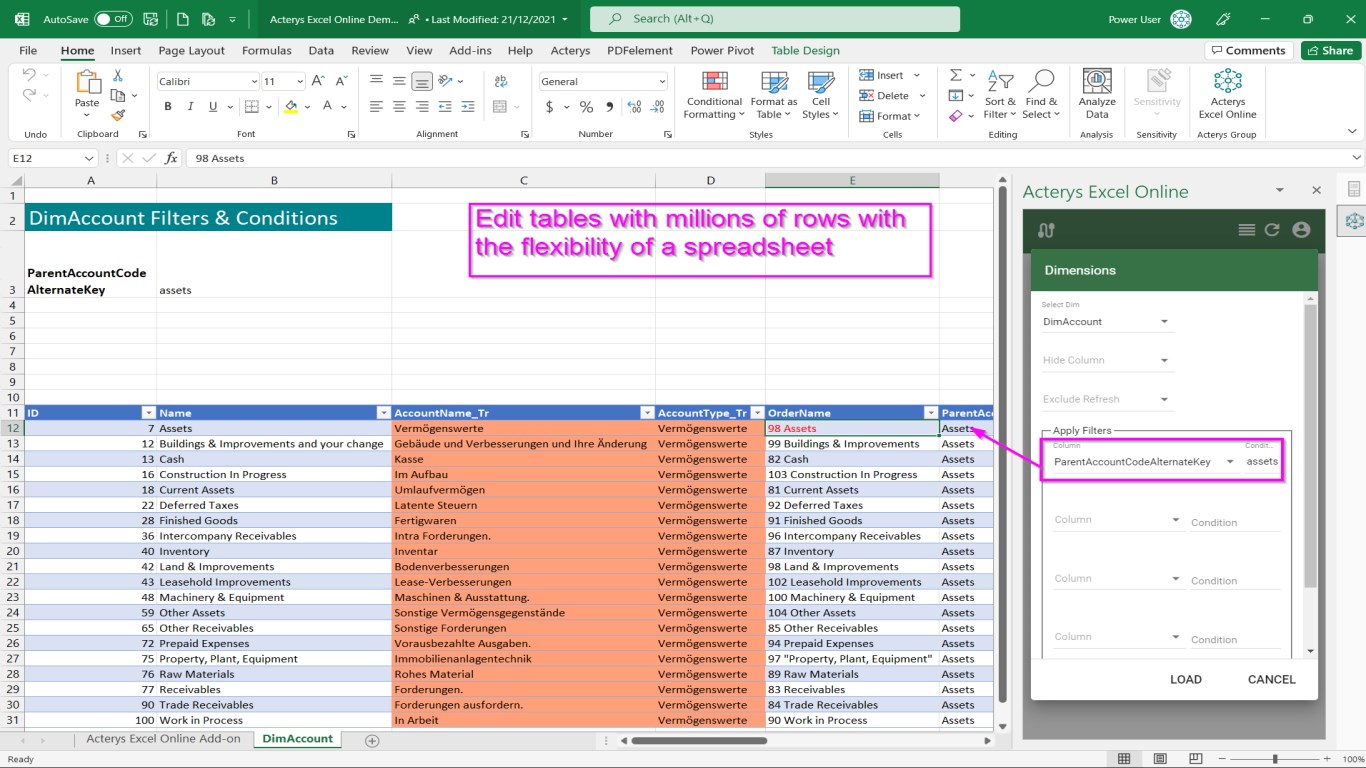Apply the accounting currency format
The image size is (1366, 768).
pyautogui.click(x=550, y=107)
